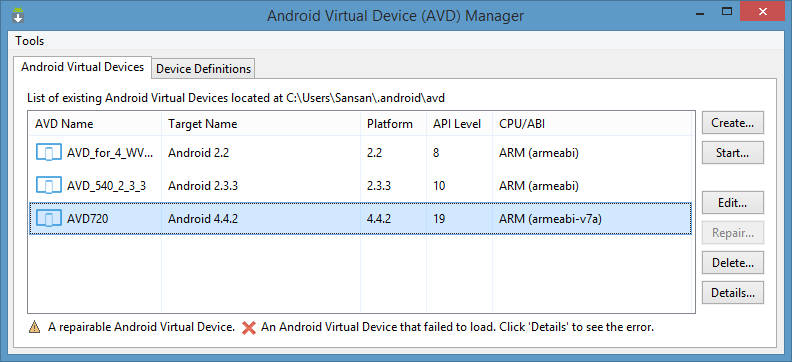This screenshot has height=362, width=792.
Task: Click the CPU/ABI column header
Action: [591, 124]
